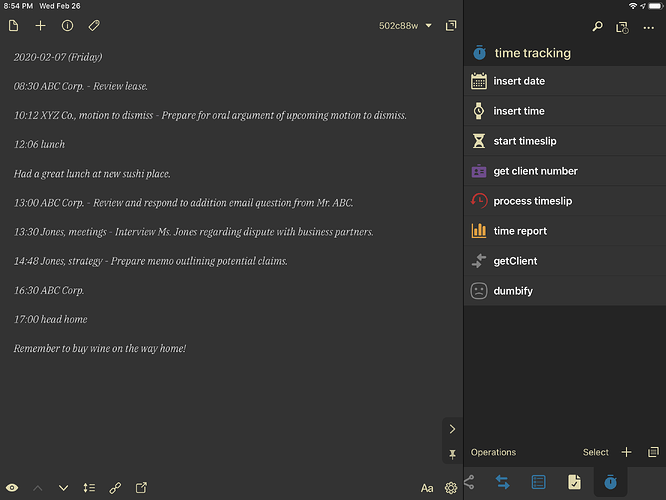This screenshot has width=666, height=500.
Task: Open the arrange lines icon
Action: pyautogui.click(x=89, y=488)
